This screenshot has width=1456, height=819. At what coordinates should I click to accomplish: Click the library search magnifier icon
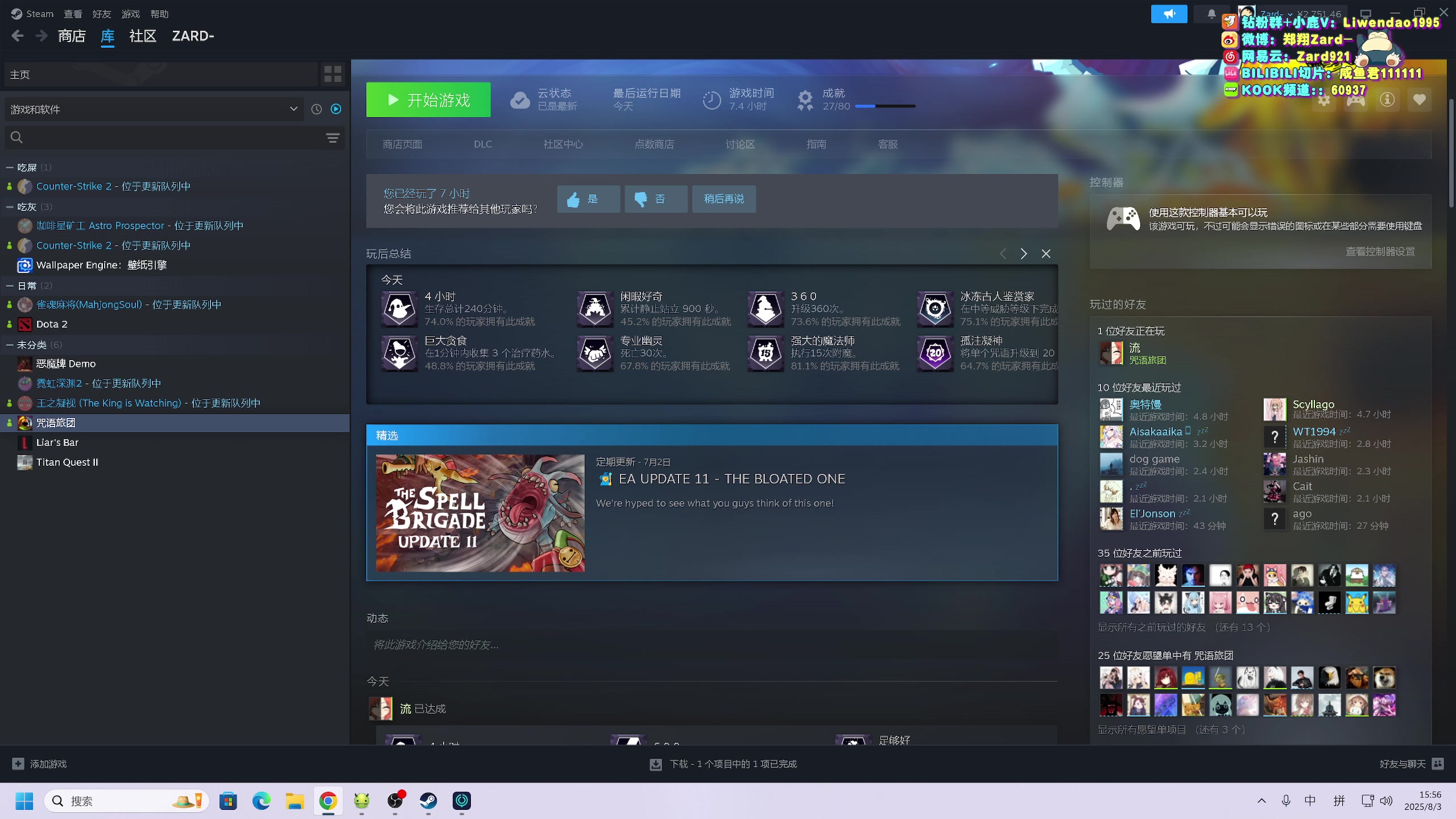pyautogui.click(x=16, y=138)
